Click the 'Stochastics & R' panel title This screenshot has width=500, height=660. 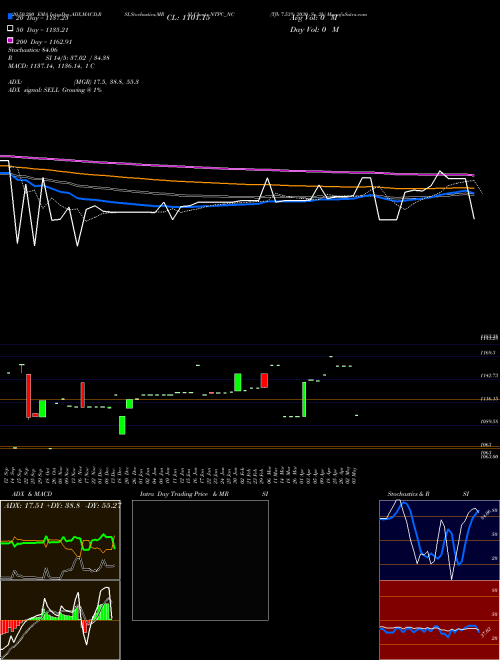(x=408, y=494)
